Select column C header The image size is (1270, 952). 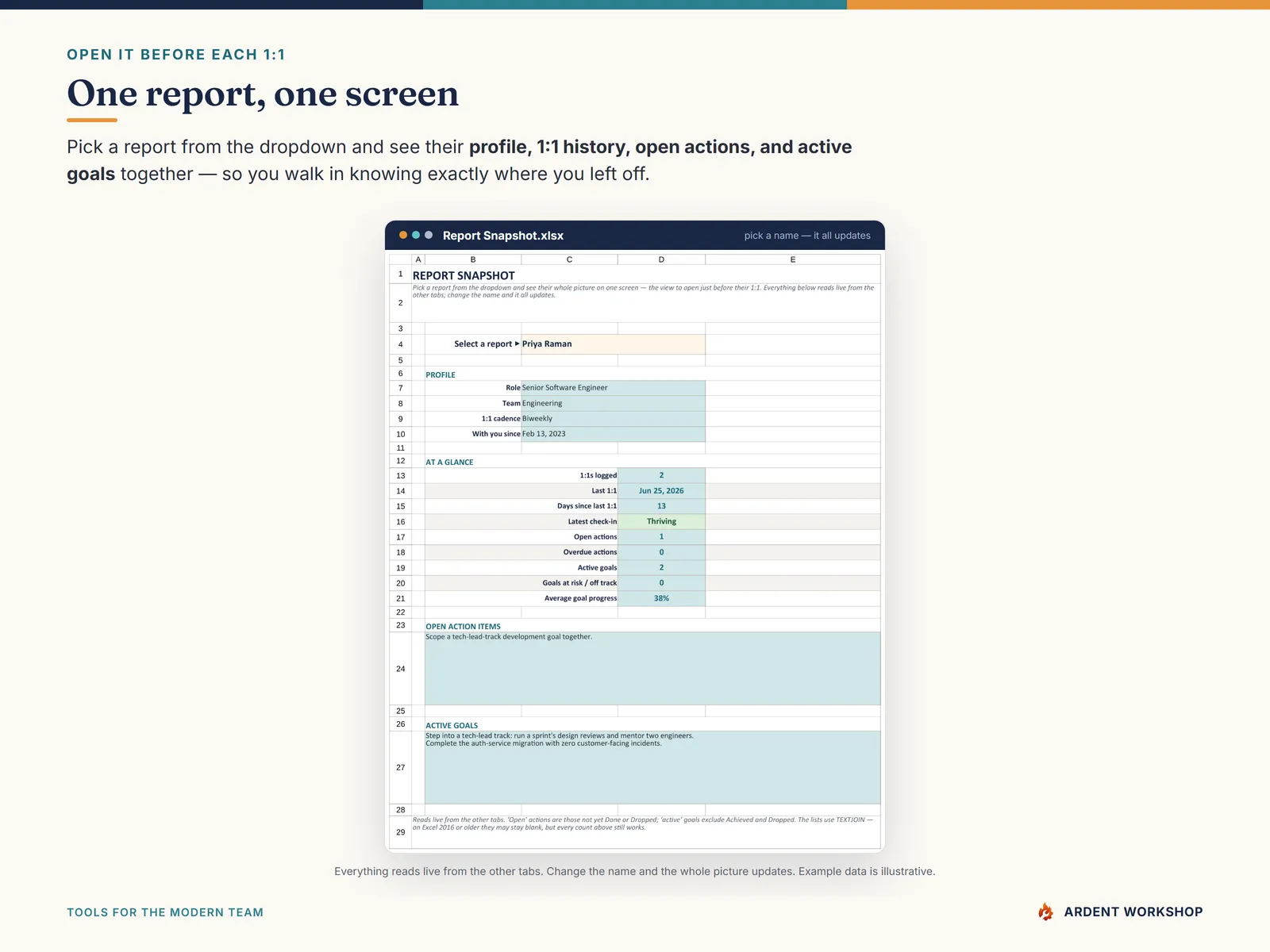tap(569, 259)
